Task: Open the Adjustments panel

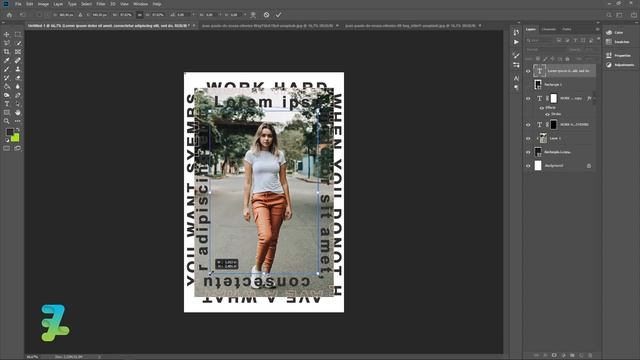Action: (x=620, y=65)
